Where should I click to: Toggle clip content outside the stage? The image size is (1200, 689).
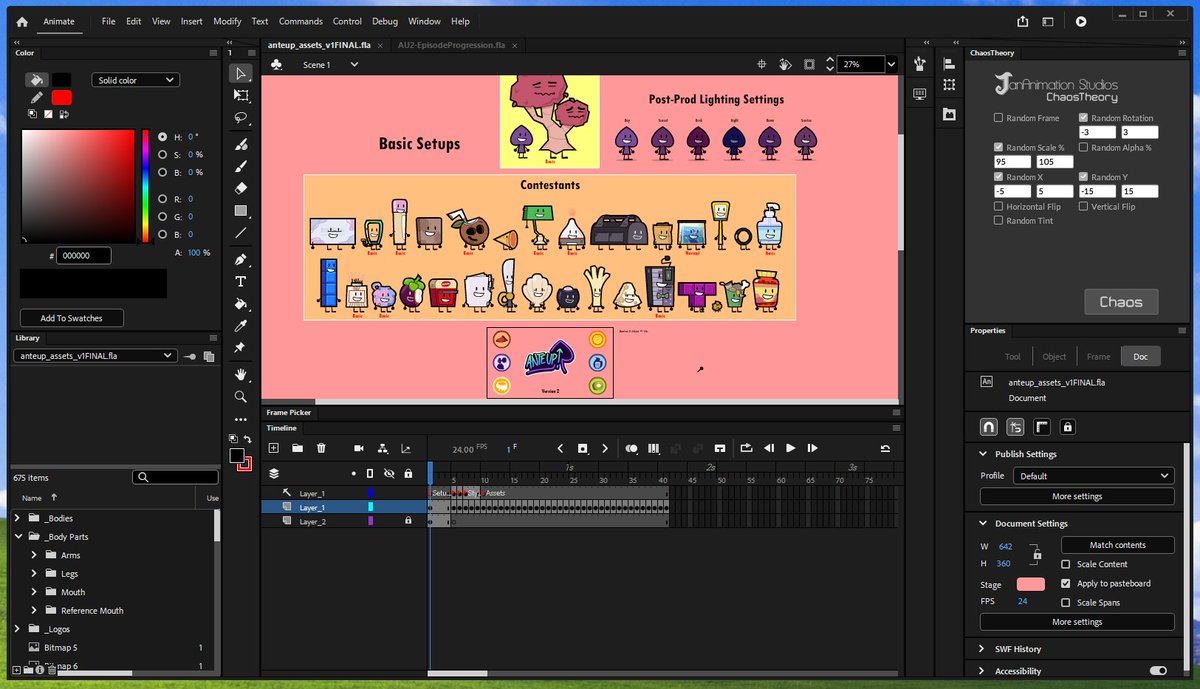(x=809, y=64)
